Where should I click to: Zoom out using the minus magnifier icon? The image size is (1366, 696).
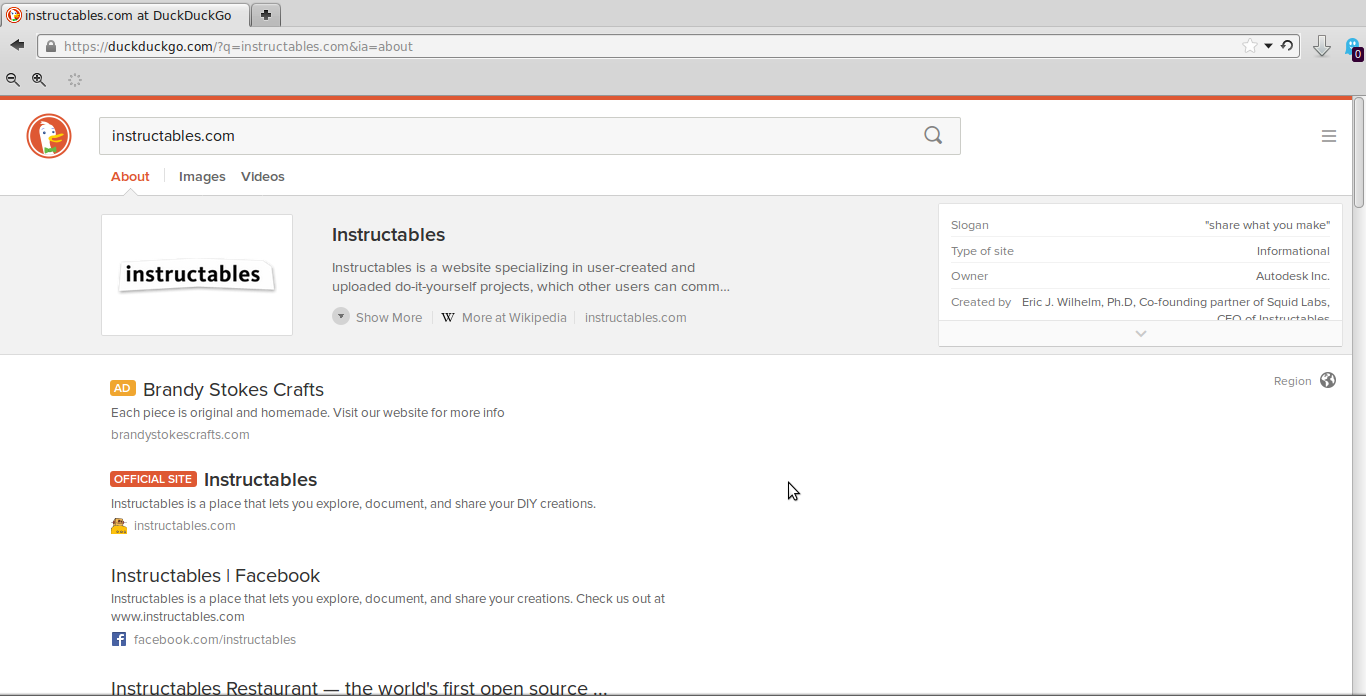(13, 79)
